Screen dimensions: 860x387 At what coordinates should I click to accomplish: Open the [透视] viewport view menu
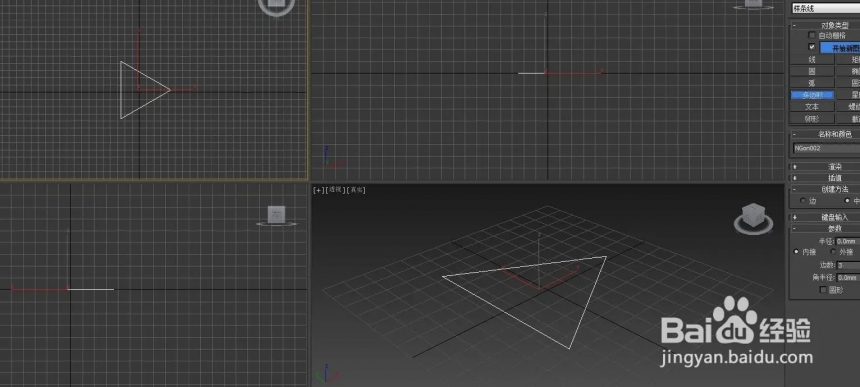pos(335,190)
